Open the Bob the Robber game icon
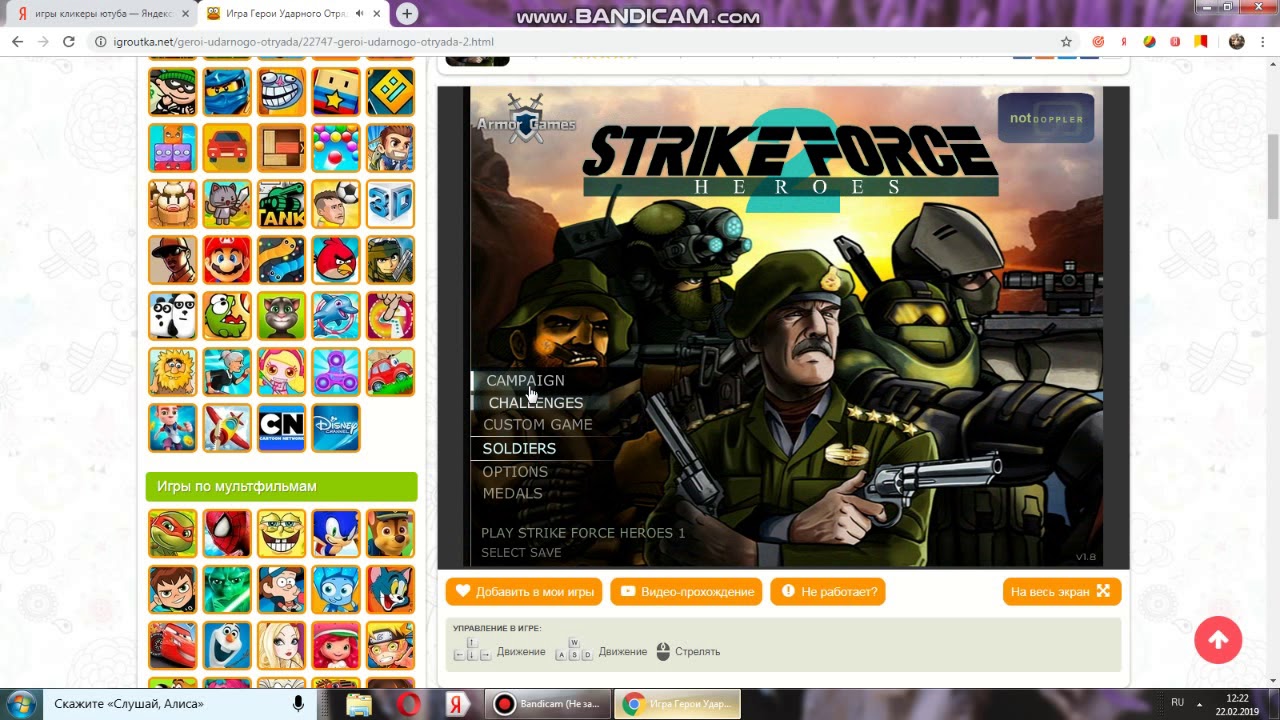 (x=173, y=92)
